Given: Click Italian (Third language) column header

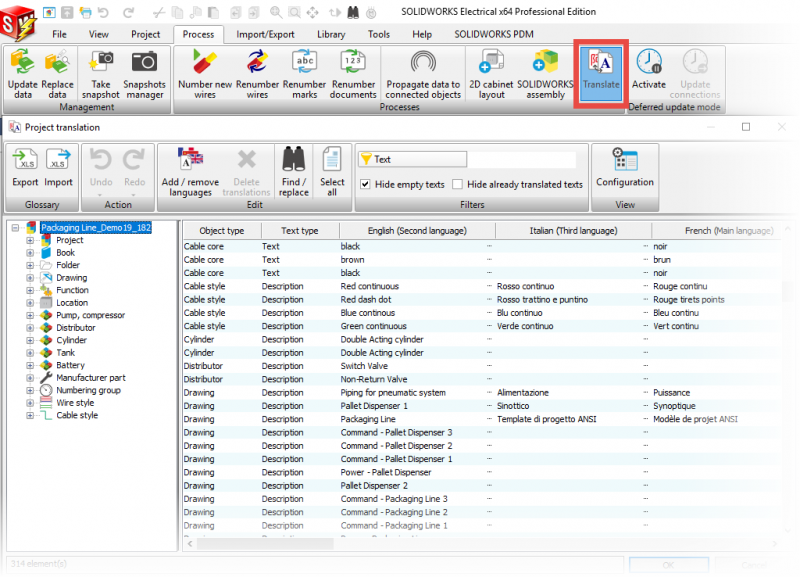Looking at the screenshot, I should [573, 231].
